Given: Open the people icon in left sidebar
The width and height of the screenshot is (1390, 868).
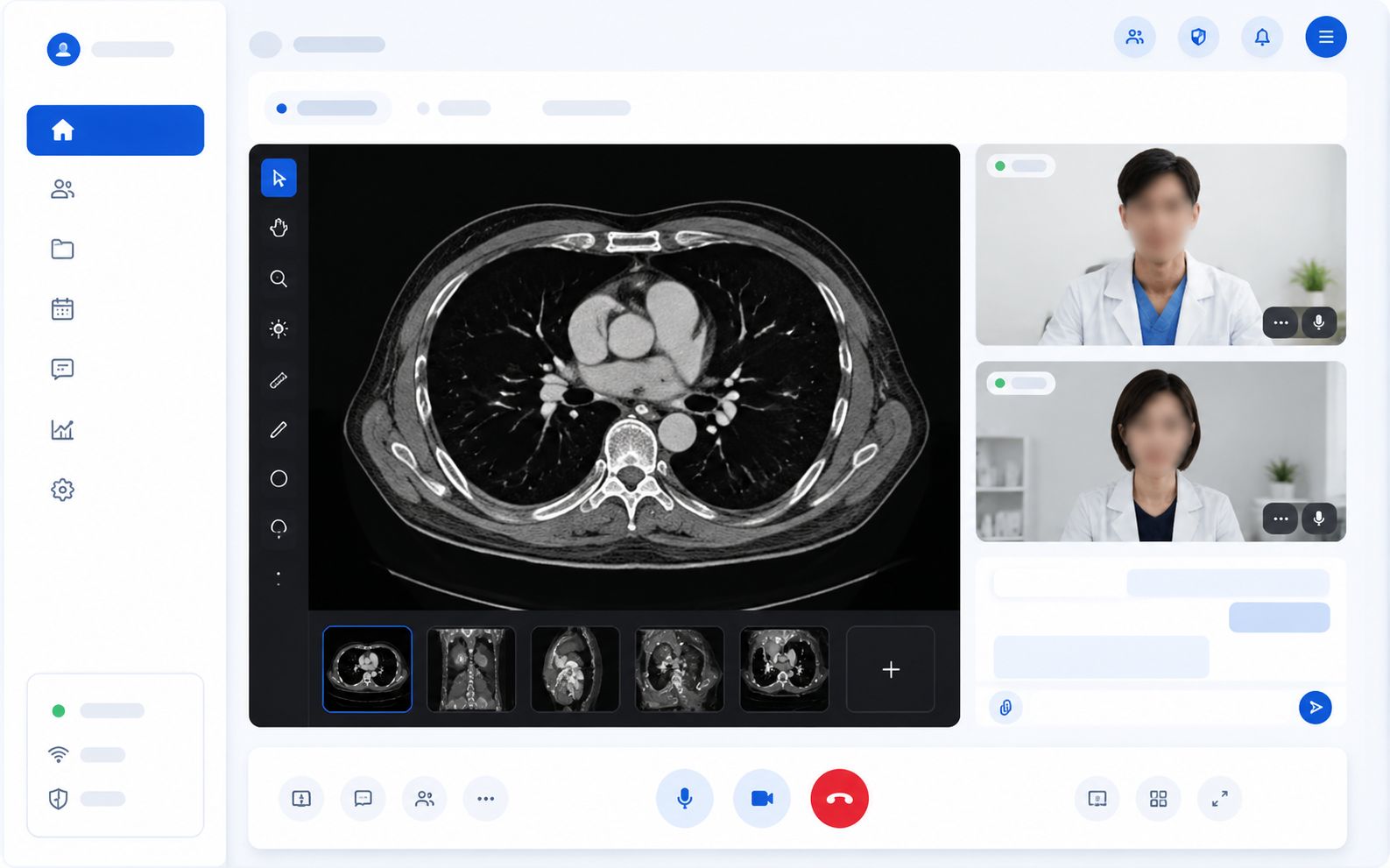Looking at the screenshot, I should [x=62, y=189].
